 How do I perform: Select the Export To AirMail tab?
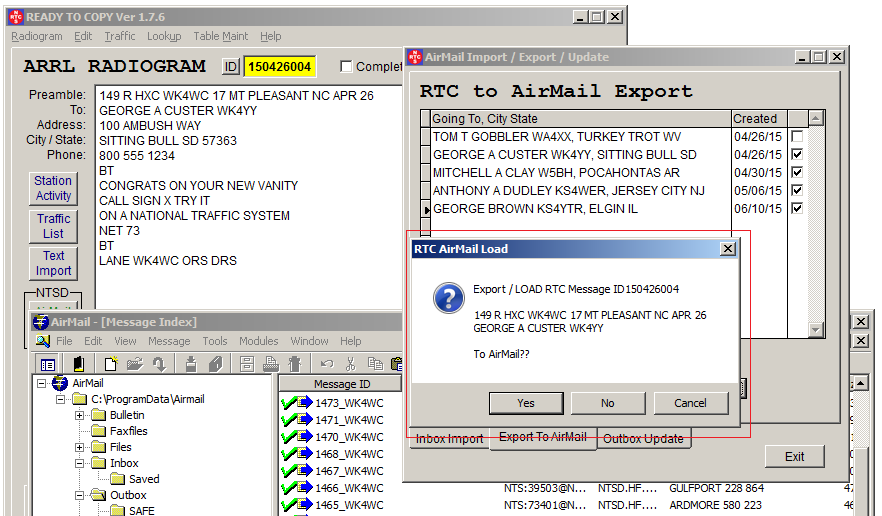543,437
